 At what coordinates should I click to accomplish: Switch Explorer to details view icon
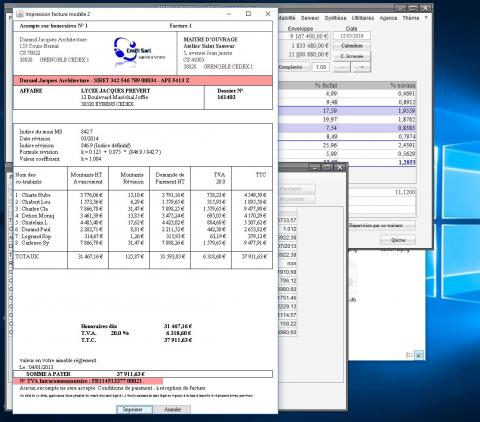pos(409,355)
